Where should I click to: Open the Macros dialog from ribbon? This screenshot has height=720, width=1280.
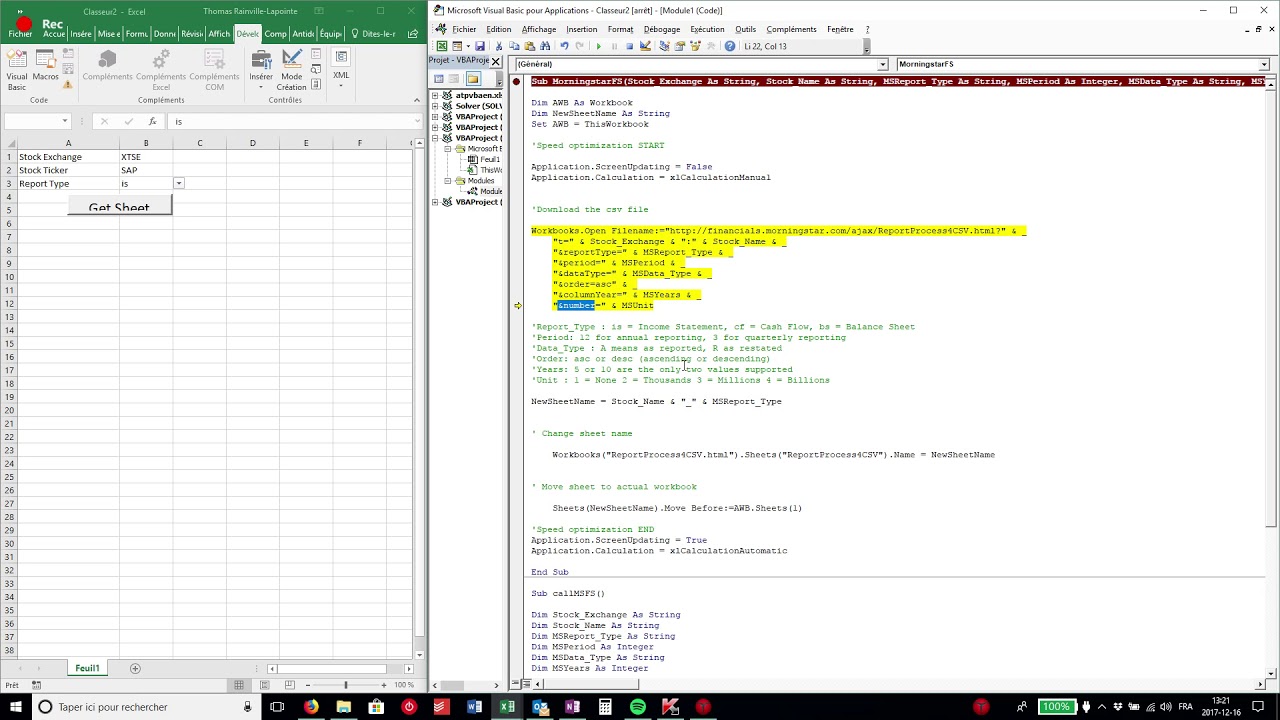click(45, 65)
